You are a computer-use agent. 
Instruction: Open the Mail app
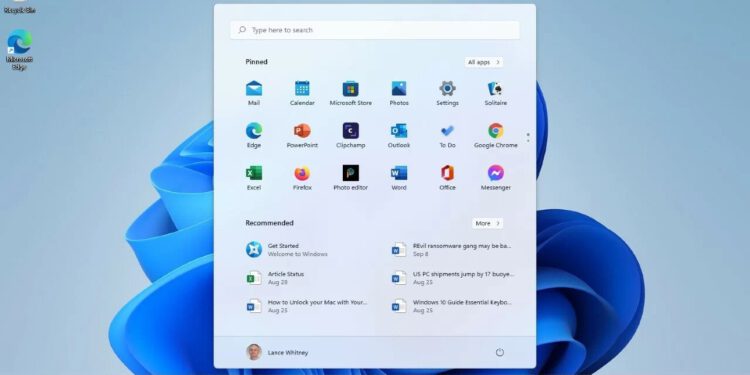click(x=254, y=93)
